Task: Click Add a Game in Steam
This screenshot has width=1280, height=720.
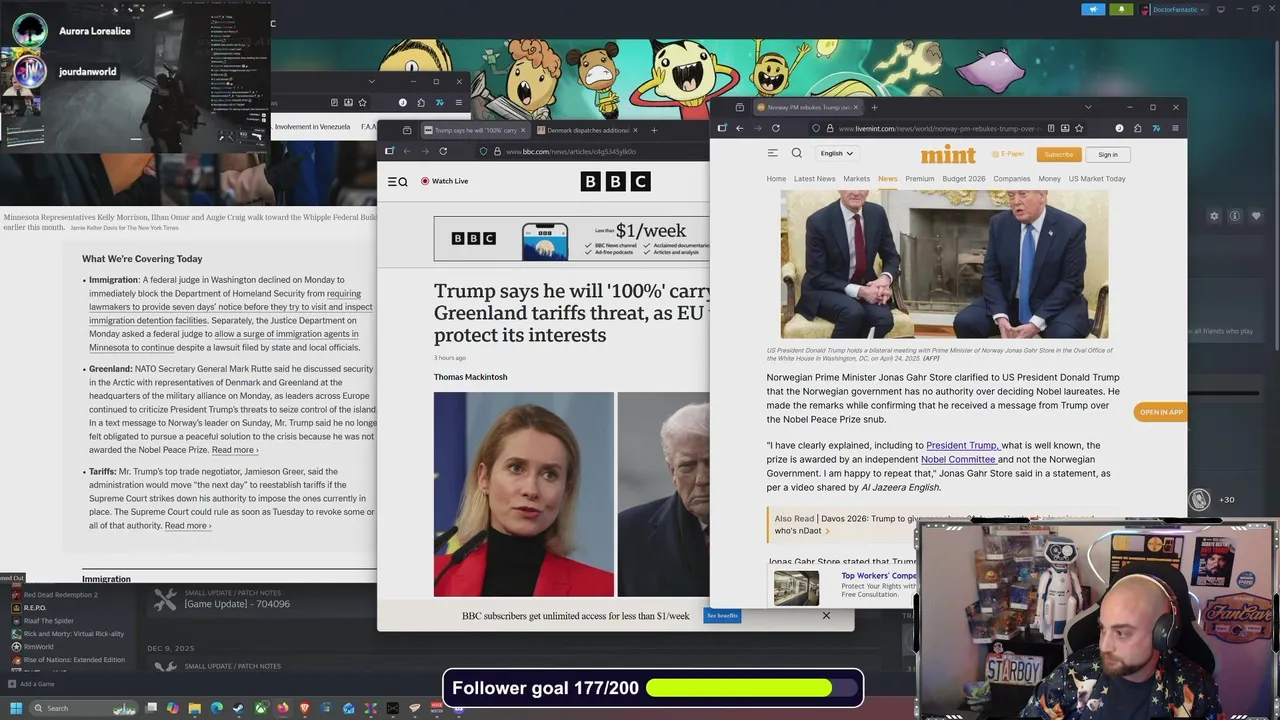Action: pos(32,684)
